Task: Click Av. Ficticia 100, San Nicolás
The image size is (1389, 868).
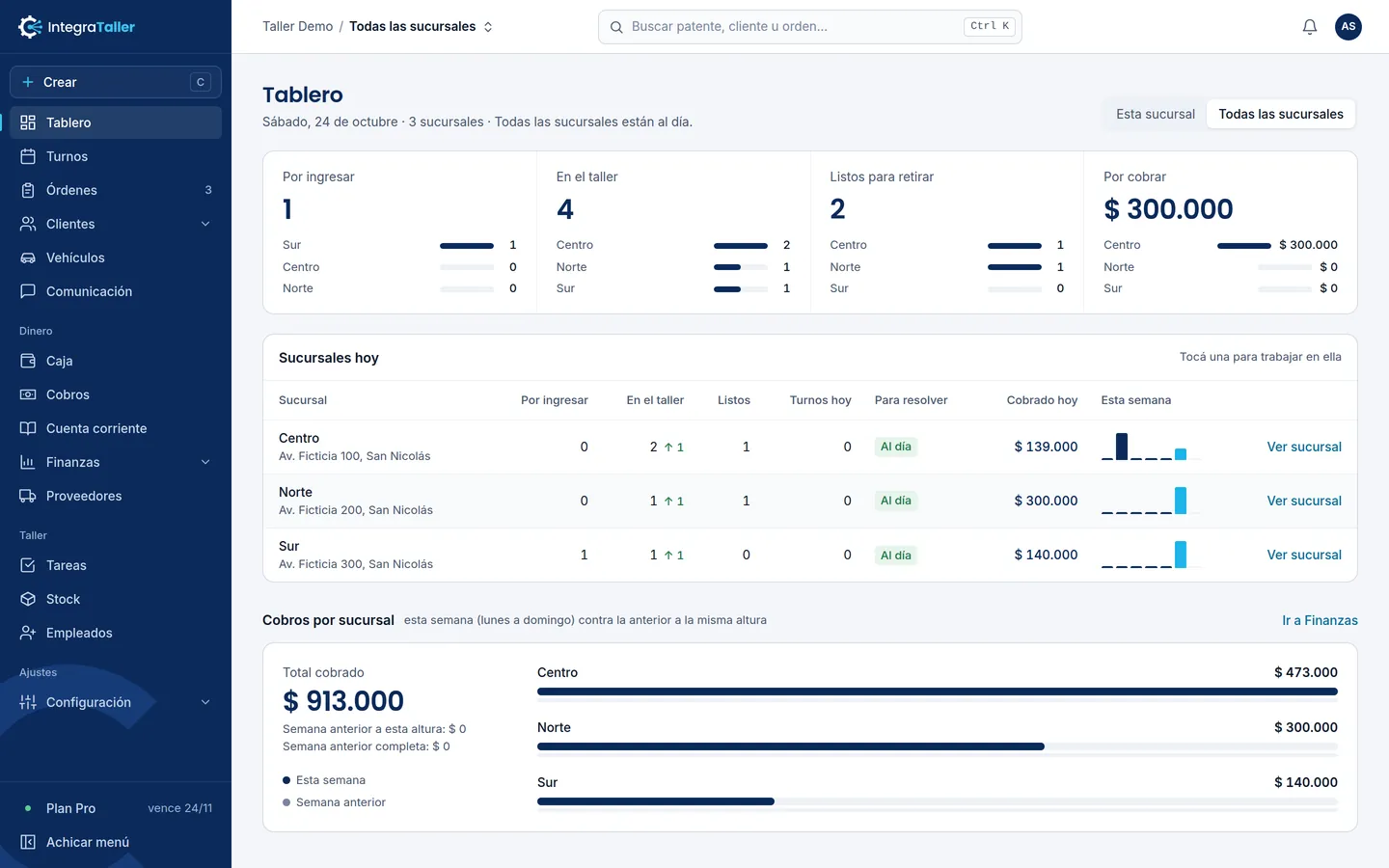Action: coord(355,456)
